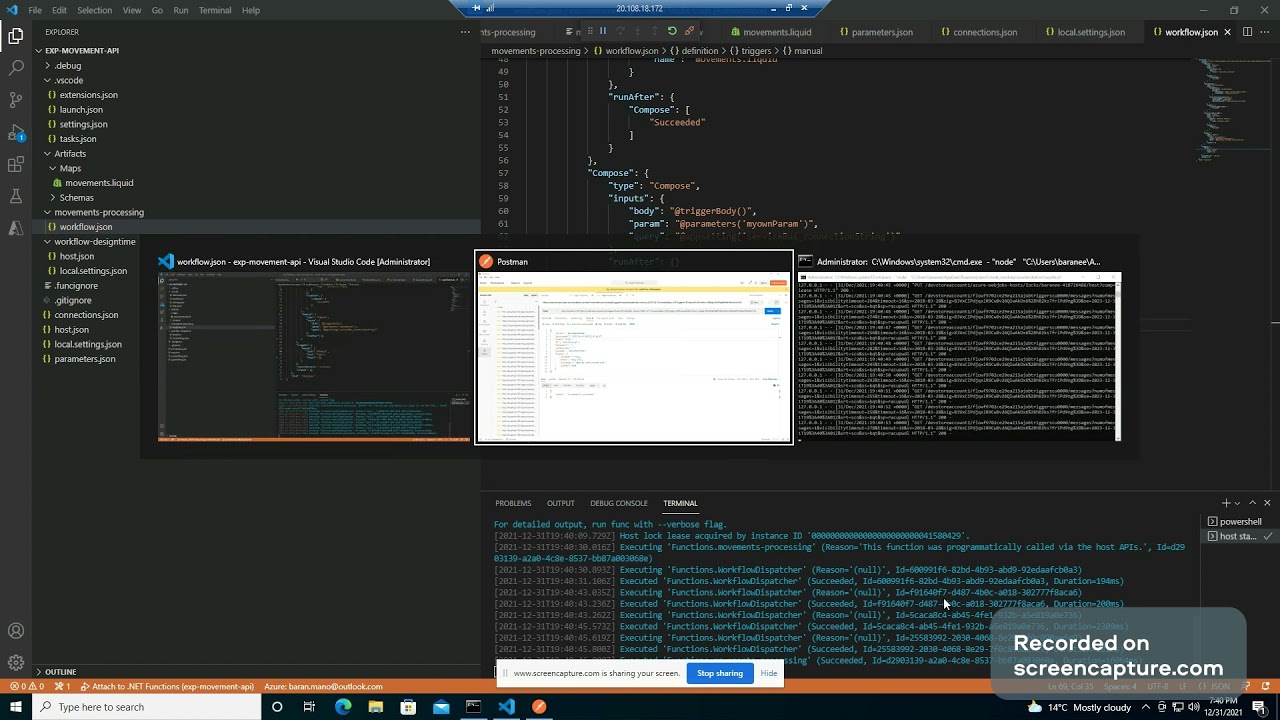This screenshot has width=1280, height=720.
Task: Pause the debug session
Action: point(602,31)
